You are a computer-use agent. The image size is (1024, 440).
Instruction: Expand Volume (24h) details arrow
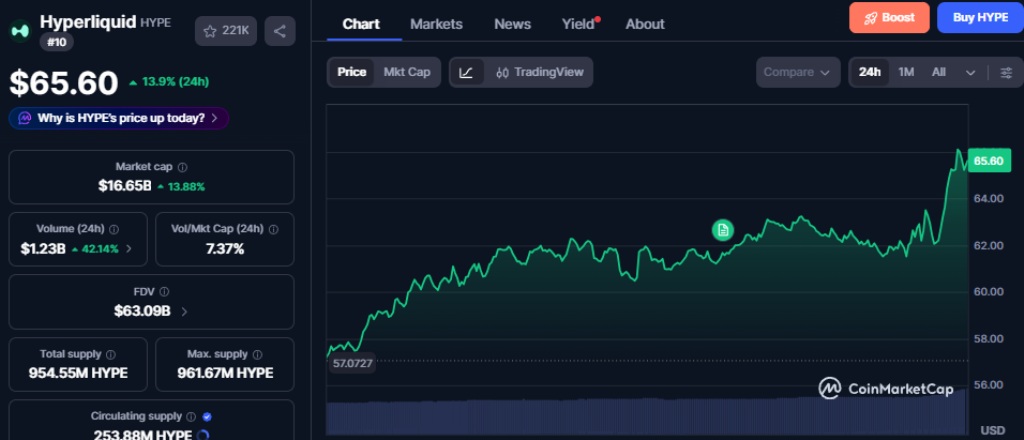(x=129, y=249)
